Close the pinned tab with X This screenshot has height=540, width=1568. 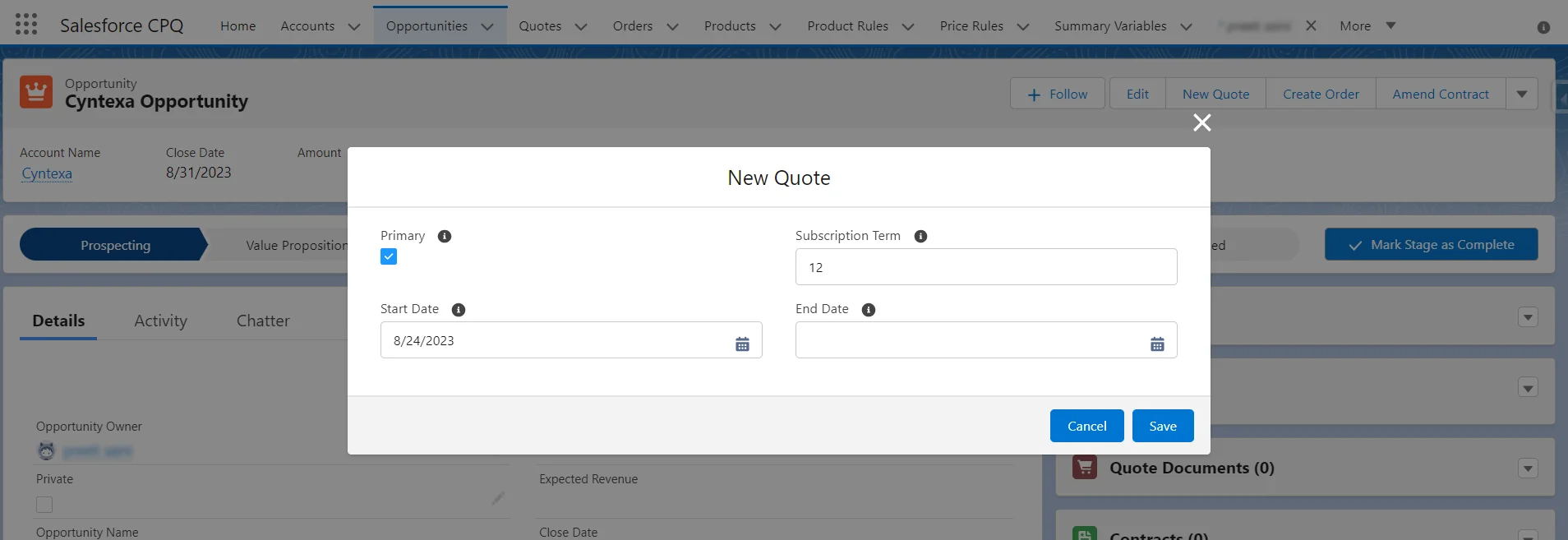[1311, 25]
